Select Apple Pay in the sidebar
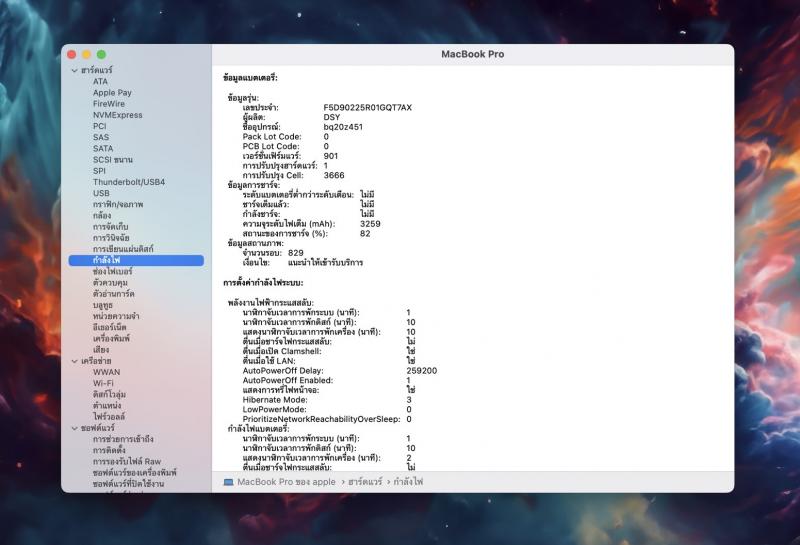Image resolution: width=800 pixels, height=545 pixels. (112, 93)
